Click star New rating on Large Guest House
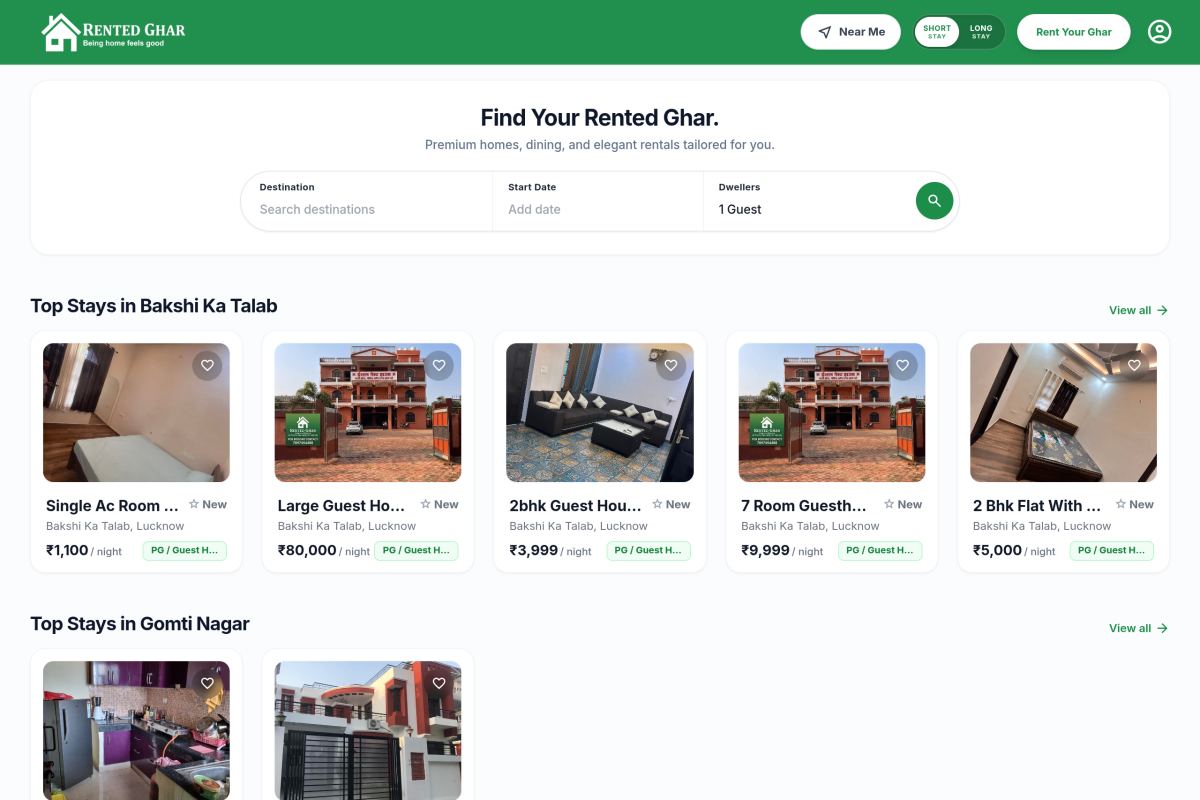The width and height of the screenshot is (1200, 800). (440, 505)
